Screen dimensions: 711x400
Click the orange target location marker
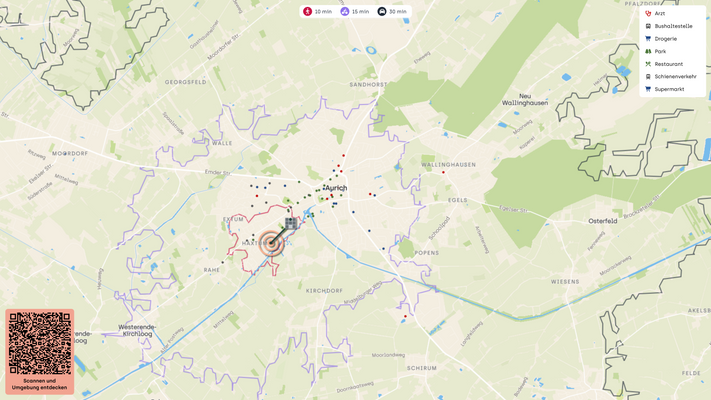271,244
